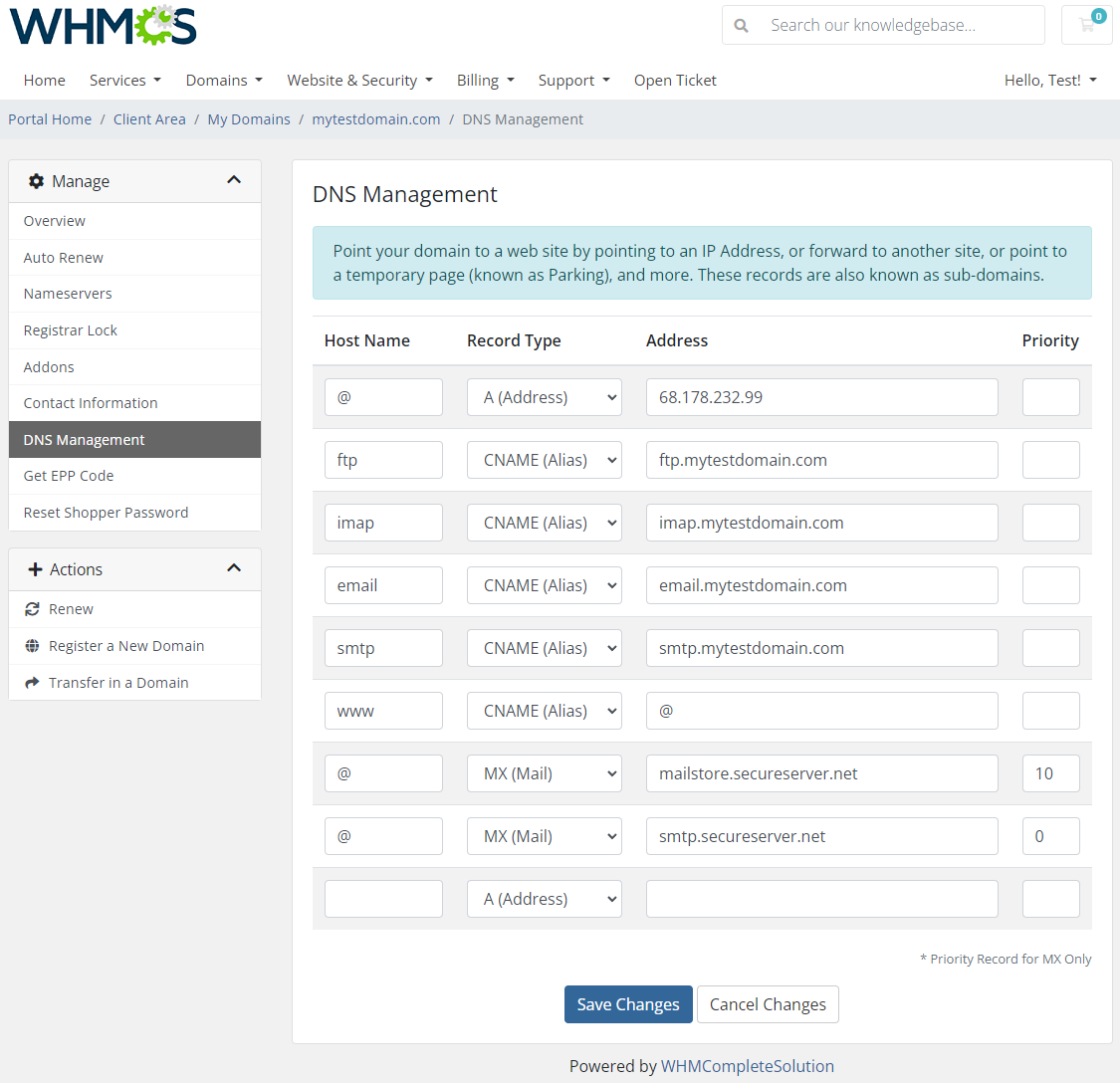This screenshot has height=1083, width=1120.
Task: Open the MX (Mail) record type dropdown
Action: tap(544, 772)
